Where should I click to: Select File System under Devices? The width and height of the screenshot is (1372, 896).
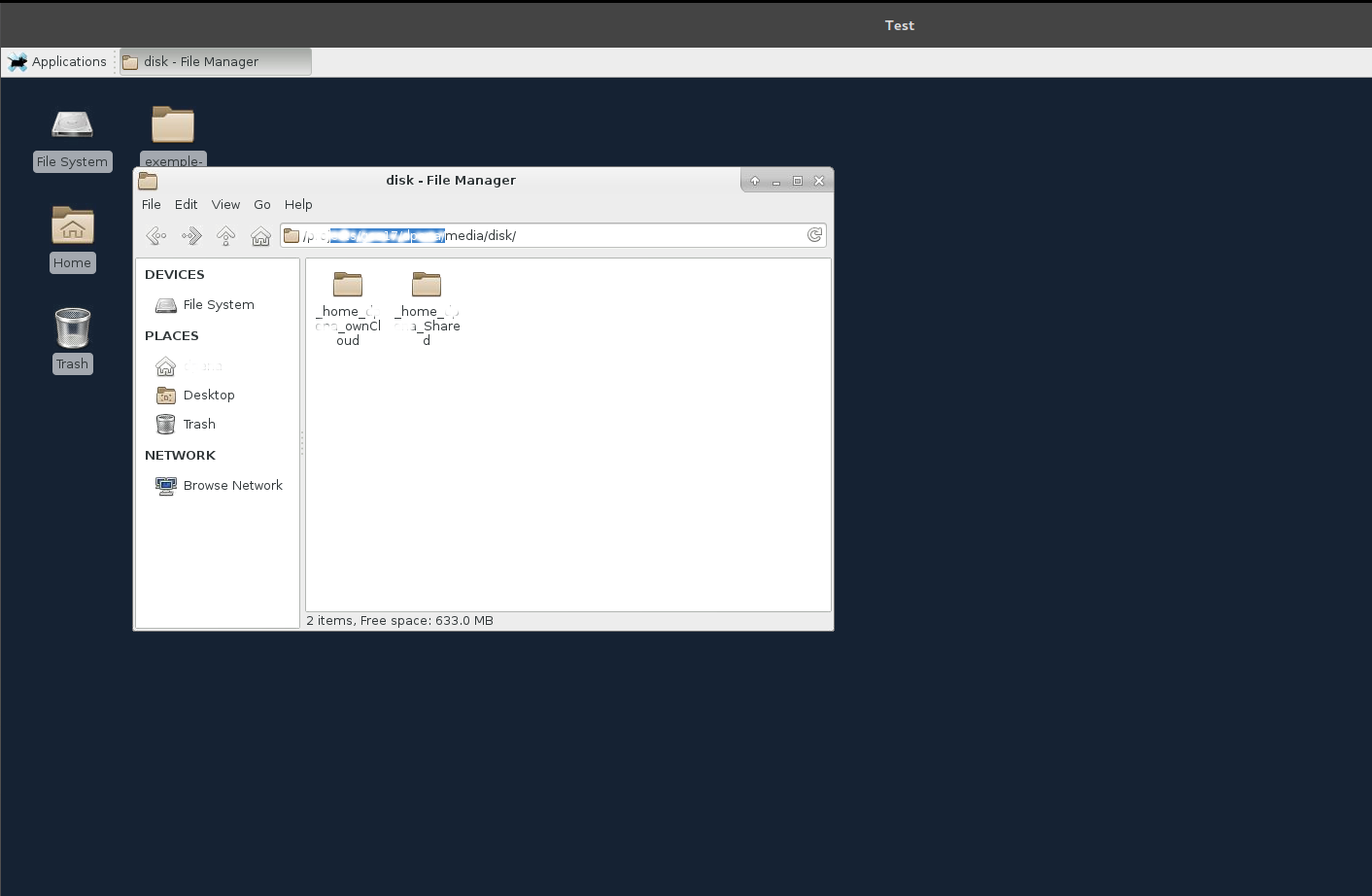tap(218, 304)
